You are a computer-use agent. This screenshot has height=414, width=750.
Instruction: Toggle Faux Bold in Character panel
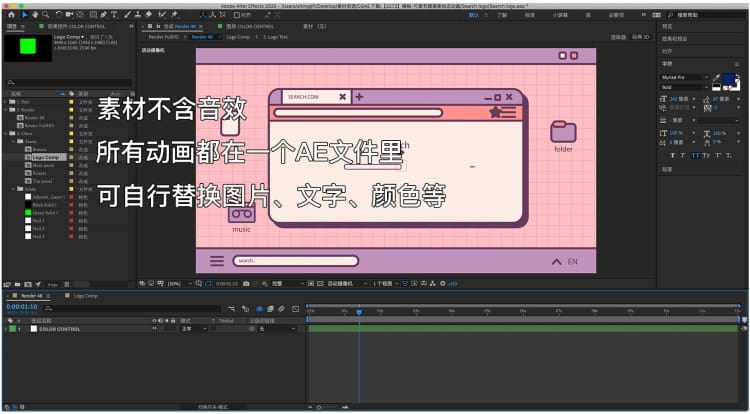click(673, 156)
